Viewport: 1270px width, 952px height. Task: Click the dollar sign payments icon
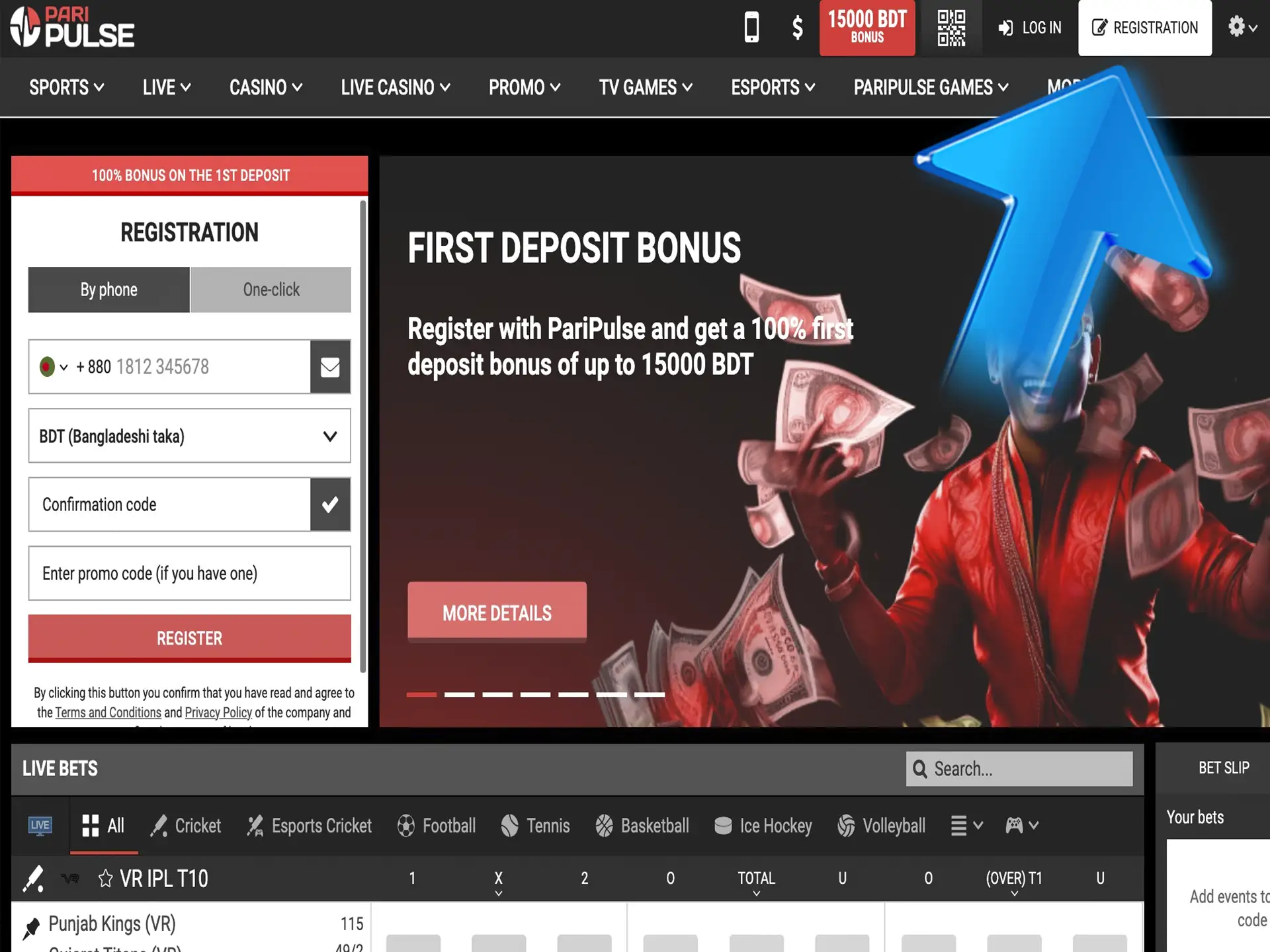click(797, 28)
